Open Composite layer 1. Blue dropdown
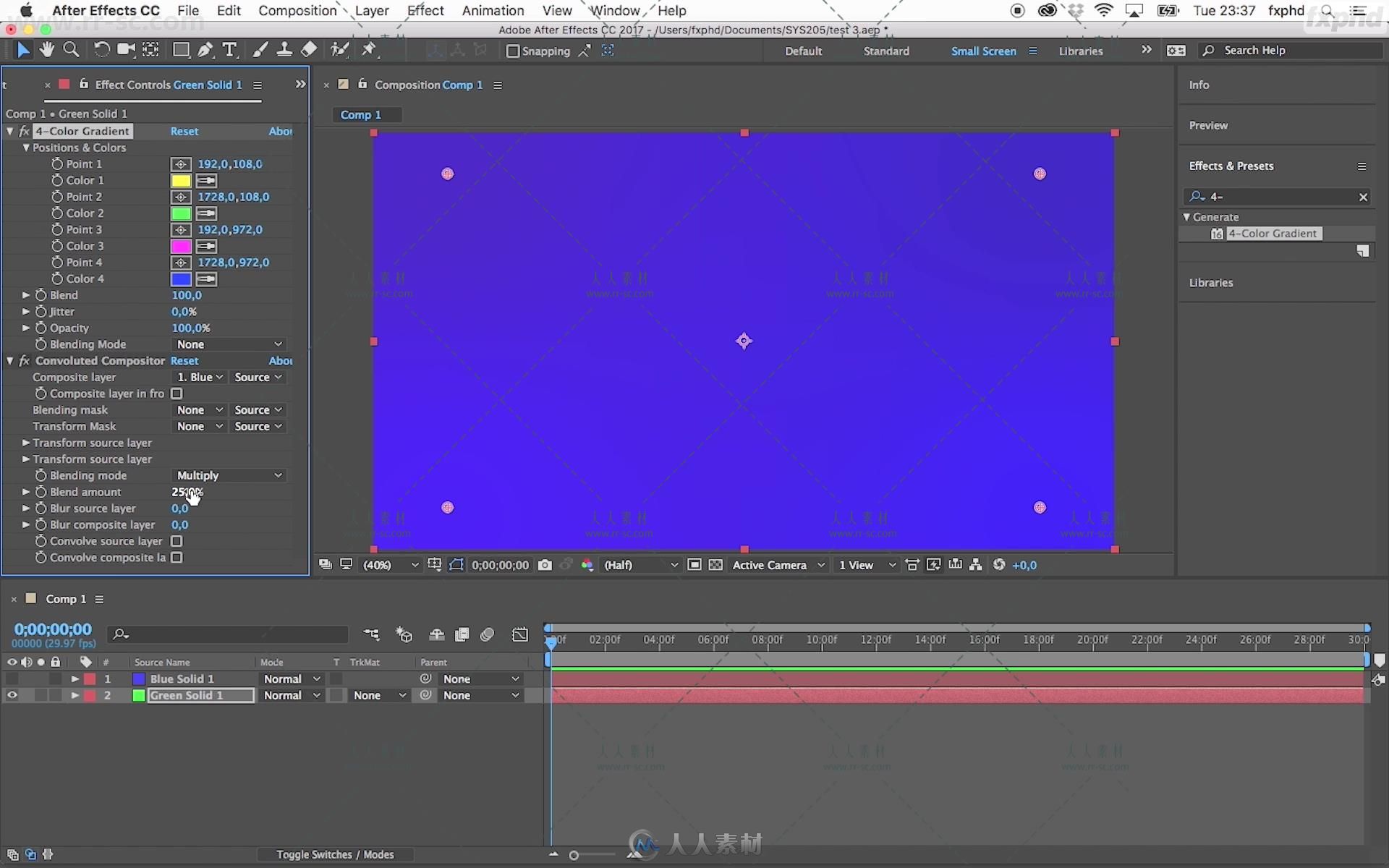 click(200, 377)
